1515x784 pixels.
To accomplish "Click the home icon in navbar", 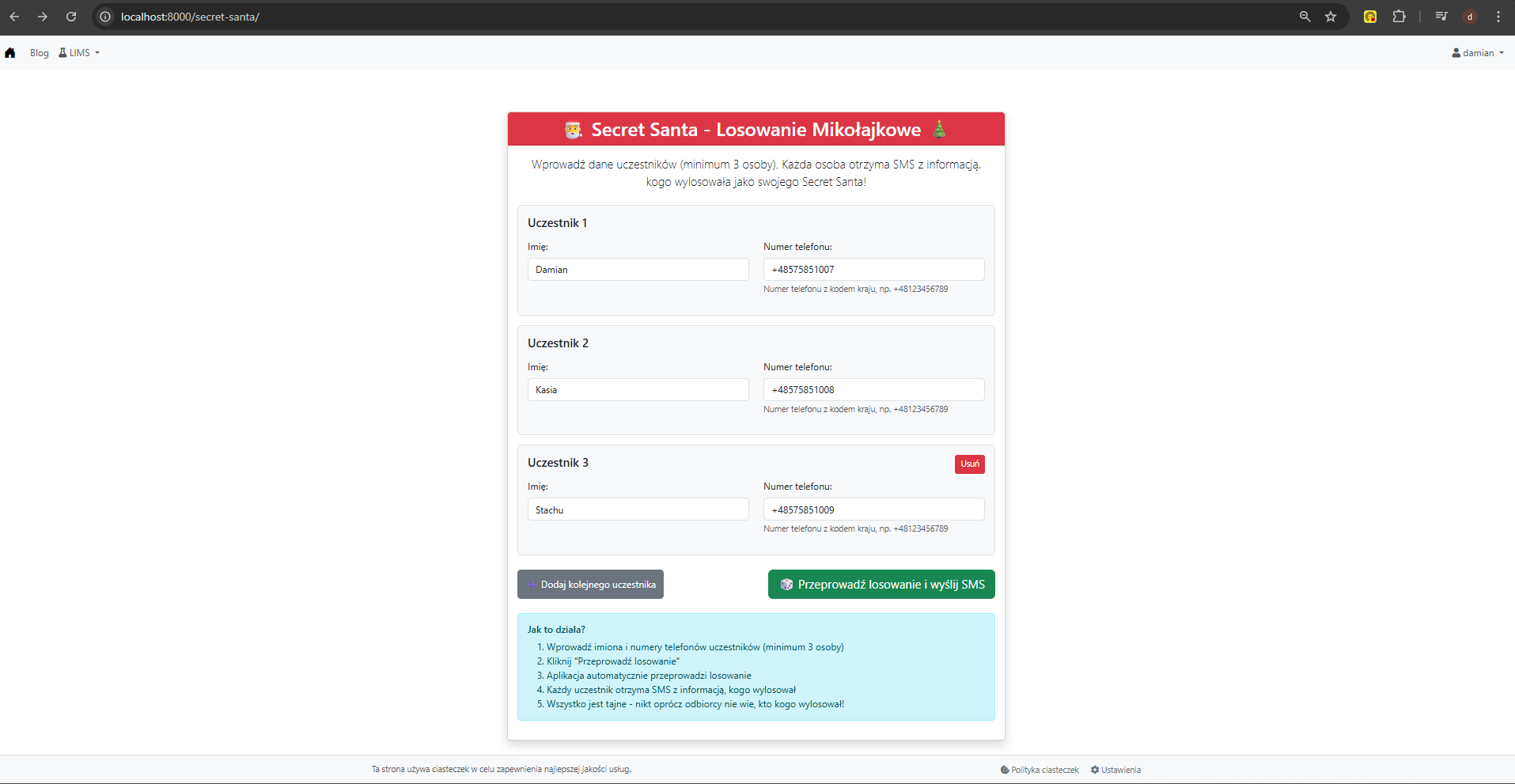I will point(10,53).
